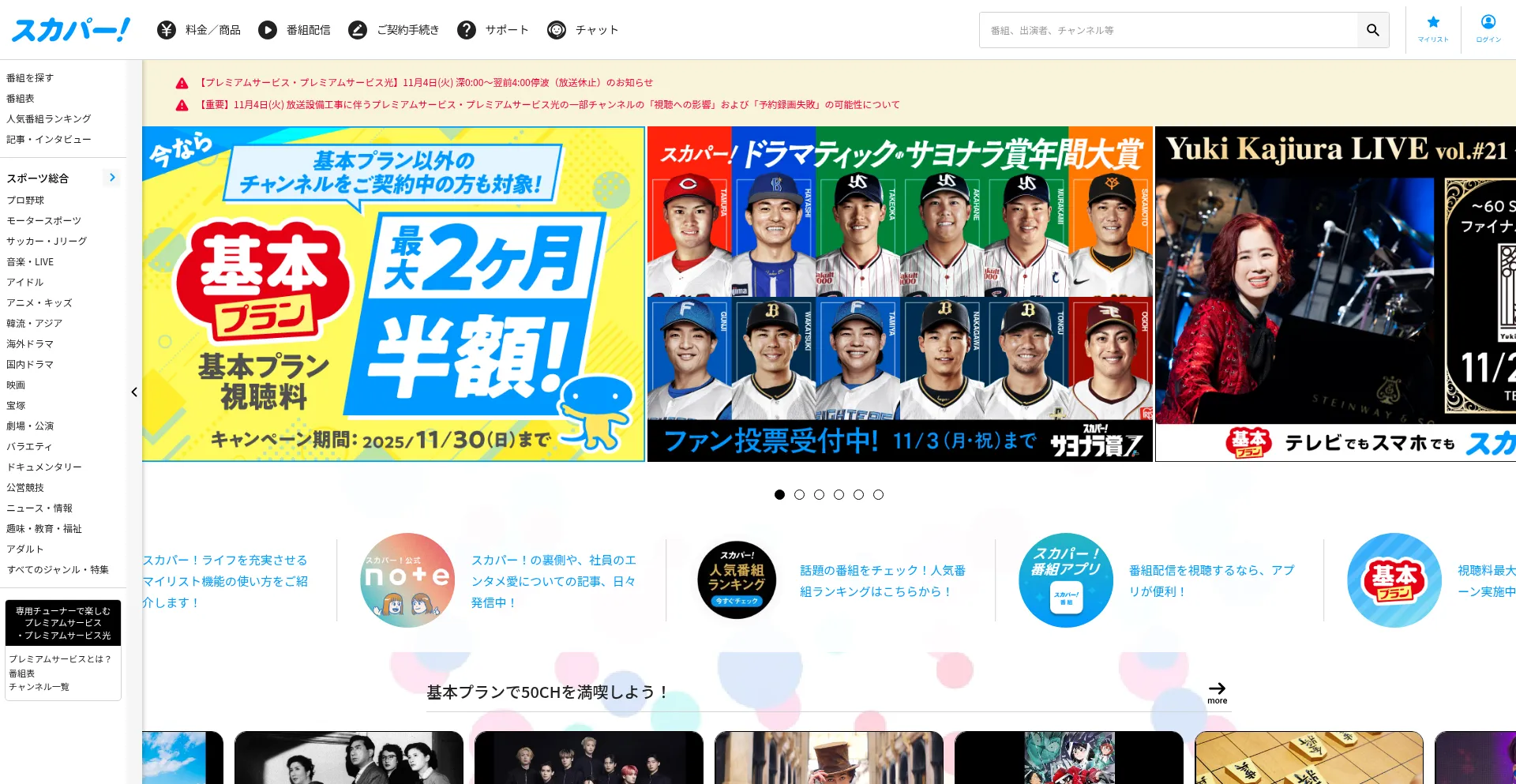Image resolution: width=1516 pixels, height=784 pixels.
Task: Click the note official round icon
Action: pyautogui.click(x=407, y=580)
